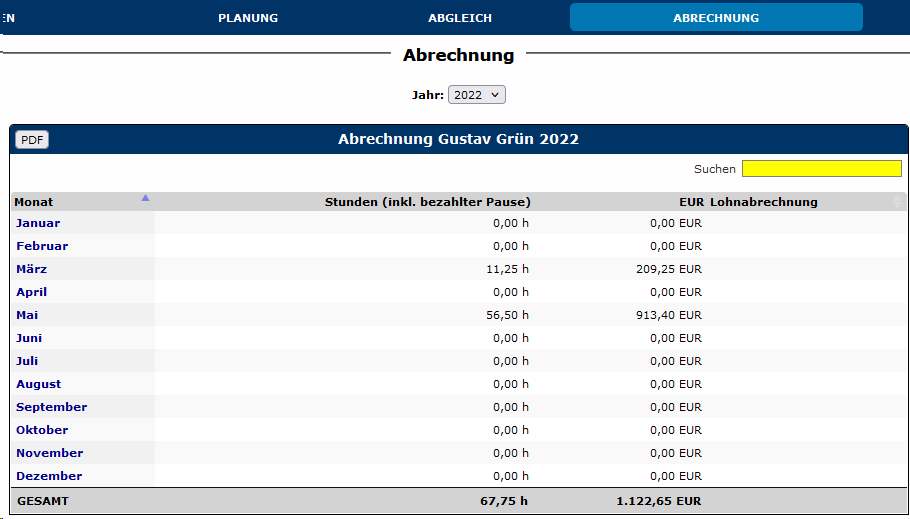Click the GESAMT row label

tap(42, 501)
